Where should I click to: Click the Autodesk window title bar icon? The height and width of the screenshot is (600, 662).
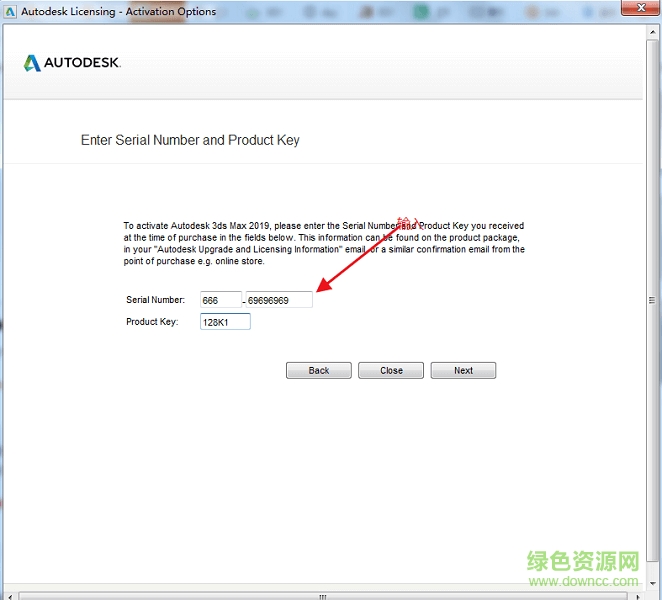click(10, 12)
